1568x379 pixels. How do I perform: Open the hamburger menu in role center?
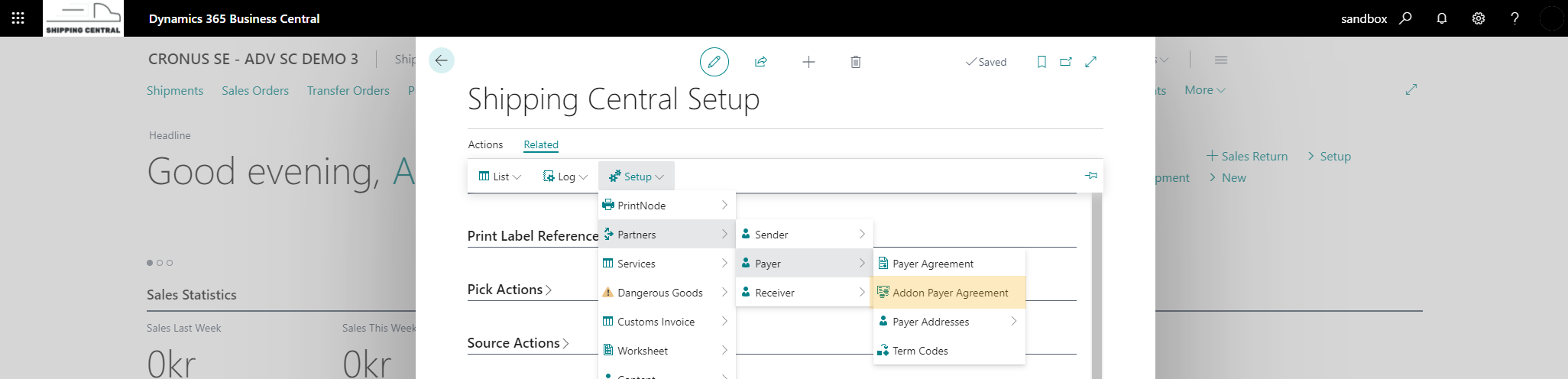[1221, 60]
